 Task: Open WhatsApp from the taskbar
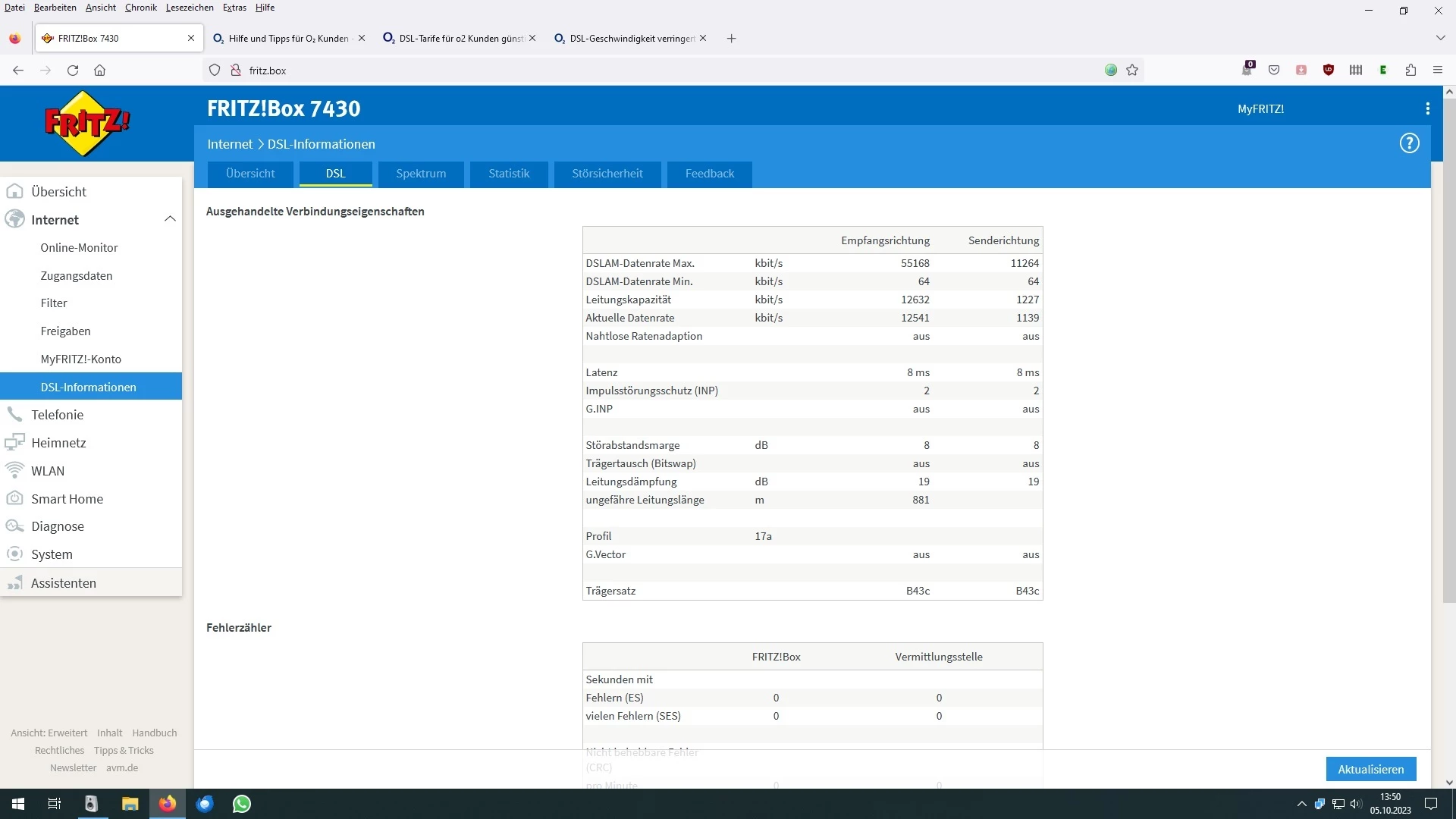(242, 804)
